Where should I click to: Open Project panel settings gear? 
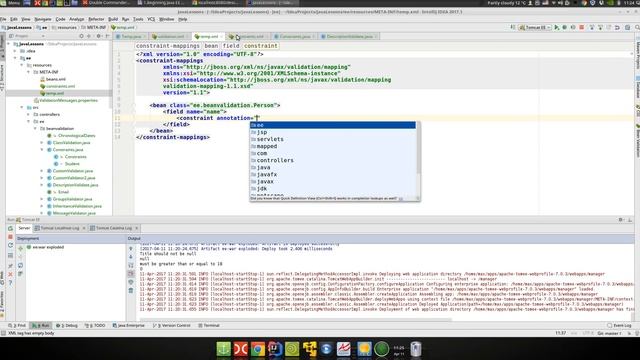pyautogui.click(x=98, y=36)
